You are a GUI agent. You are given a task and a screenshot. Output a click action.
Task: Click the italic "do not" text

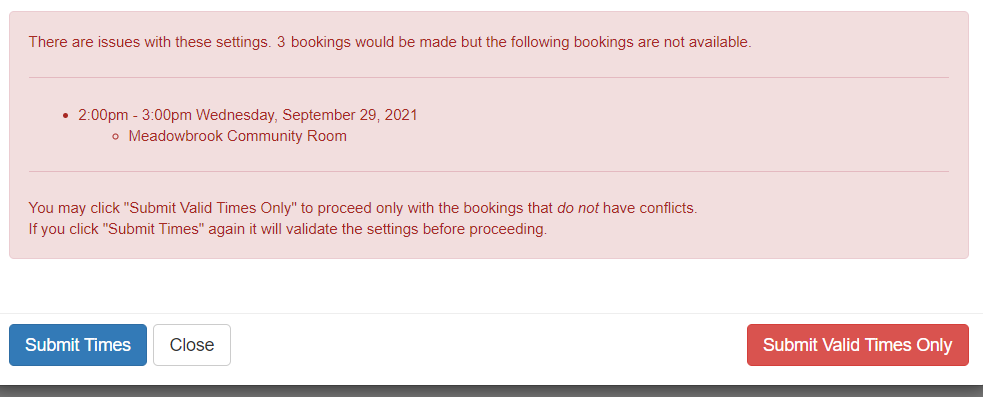point(578,208)
